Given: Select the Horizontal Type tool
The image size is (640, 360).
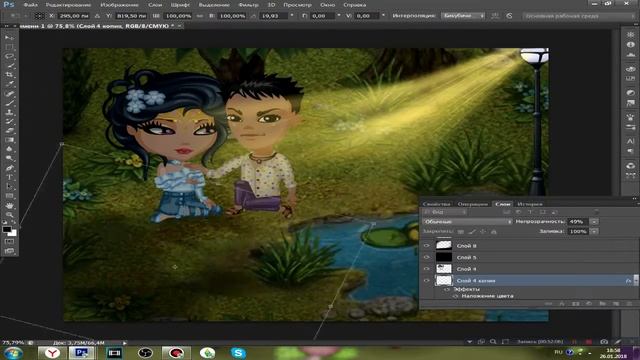Looking at the screenshot, I should [9, 177].
